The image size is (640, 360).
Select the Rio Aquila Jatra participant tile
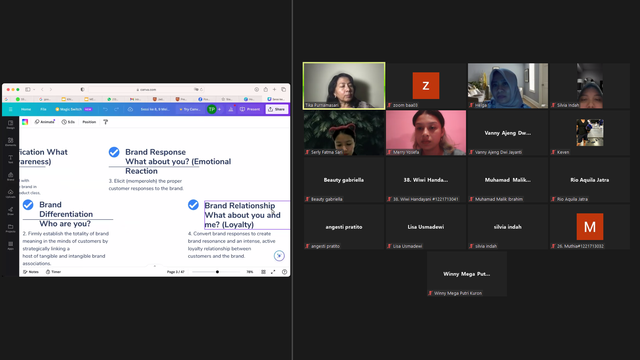pos(589,180)
